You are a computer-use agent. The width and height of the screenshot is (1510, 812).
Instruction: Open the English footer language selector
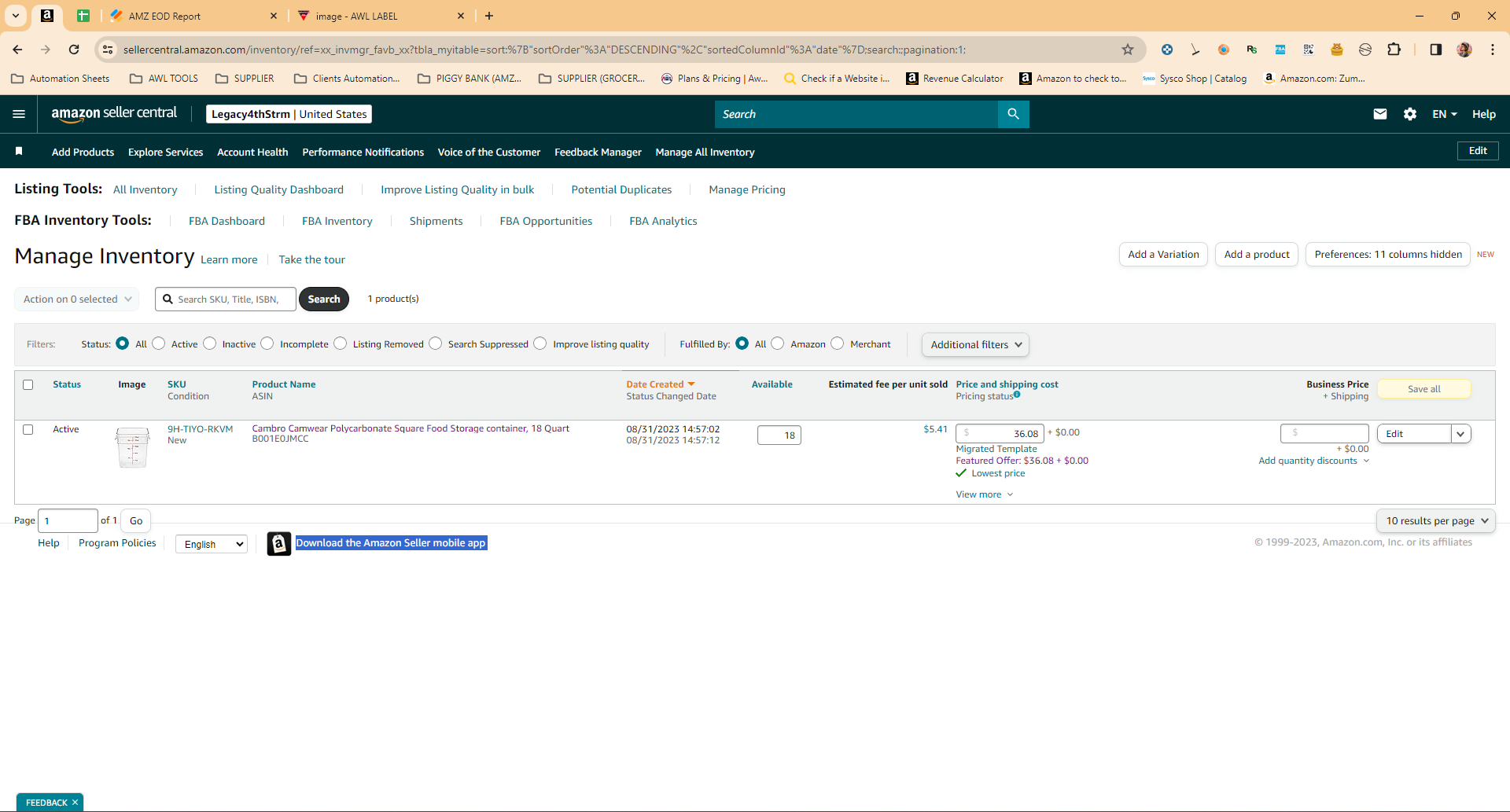pos(212,544)
